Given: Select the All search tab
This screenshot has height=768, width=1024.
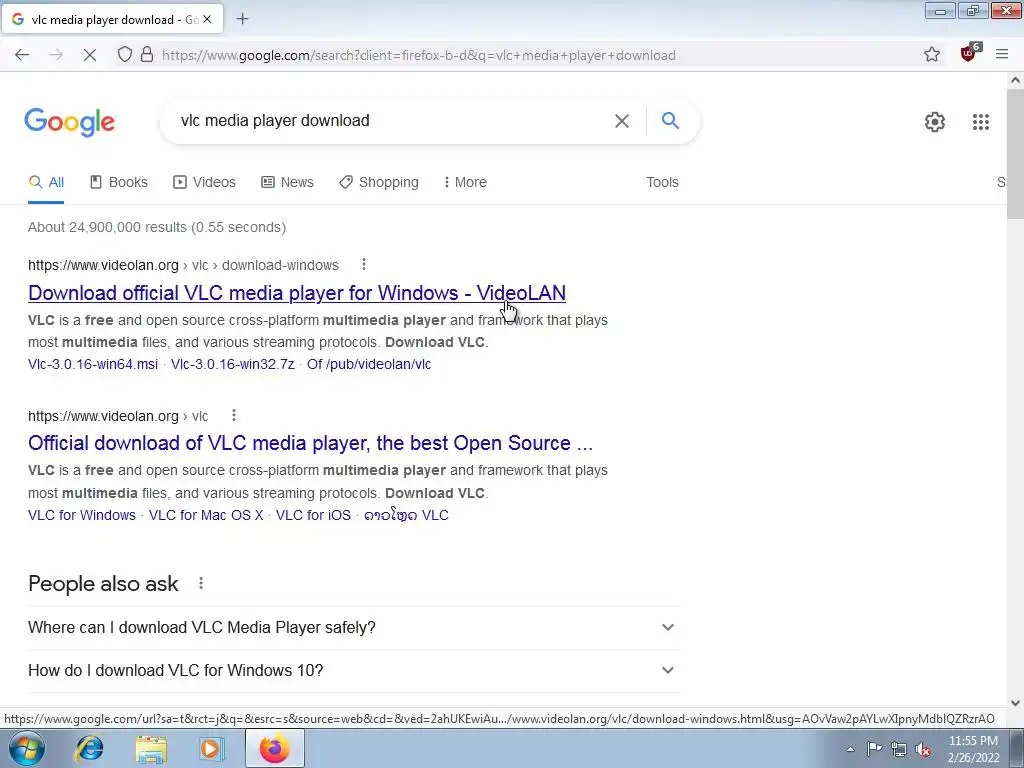Looking at the screenshot, I should click(46, 182).
